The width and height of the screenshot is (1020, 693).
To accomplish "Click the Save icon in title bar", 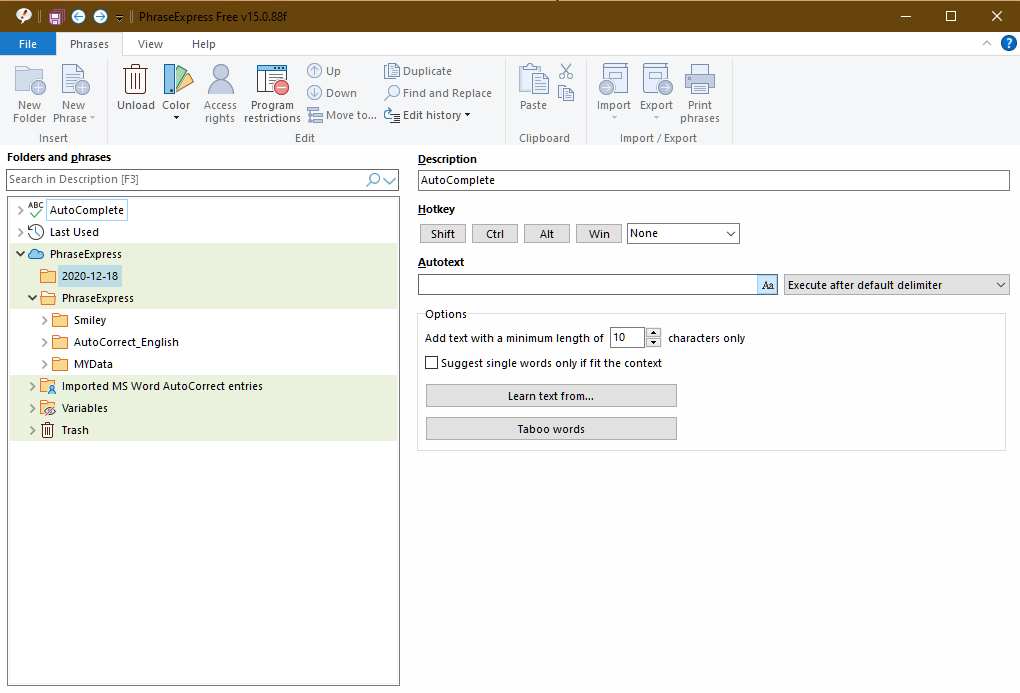I will [x=56, y=17].
